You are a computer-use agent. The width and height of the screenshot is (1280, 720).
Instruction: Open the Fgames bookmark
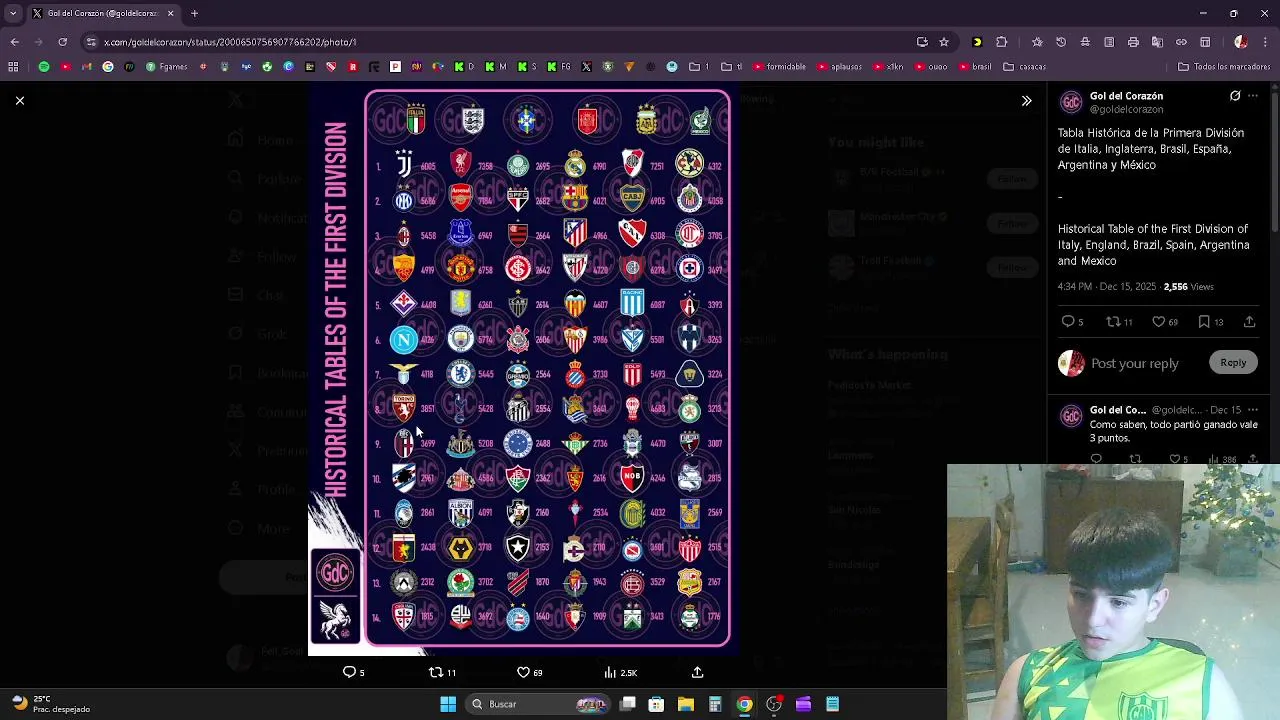(x=166, y=67)
